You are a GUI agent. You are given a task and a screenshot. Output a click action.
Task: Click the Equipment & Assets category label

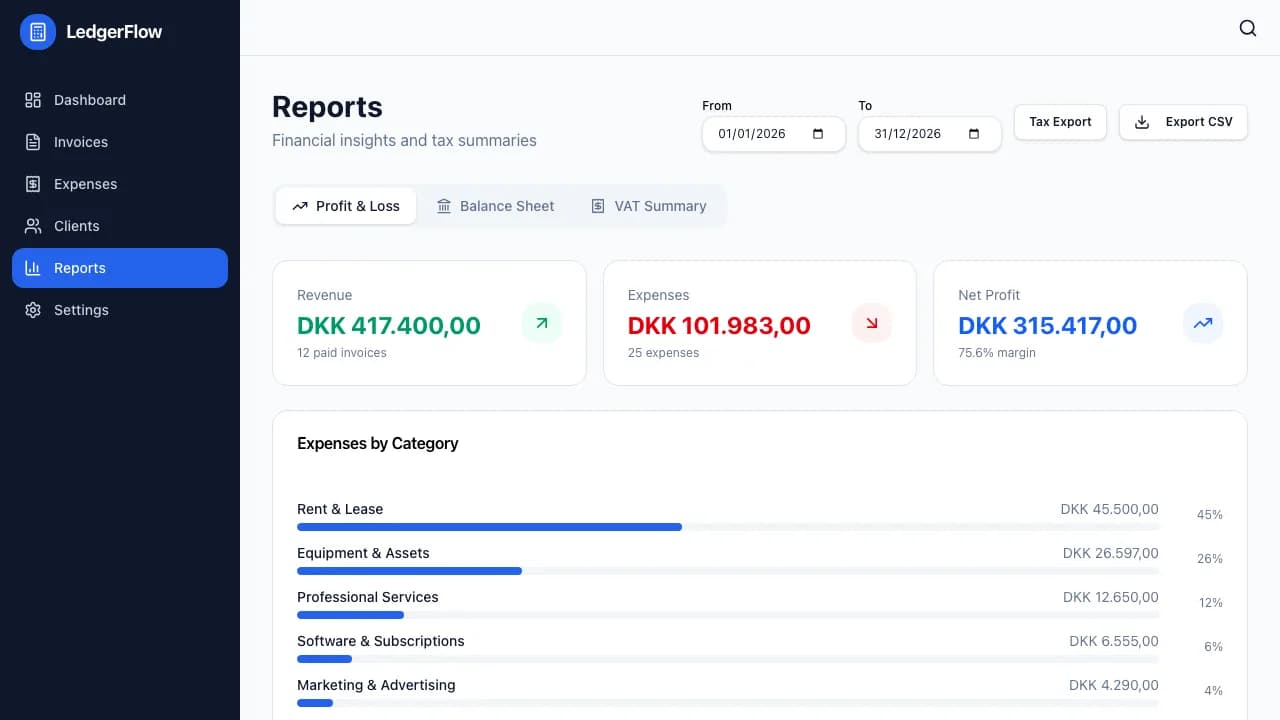point(363,553)
